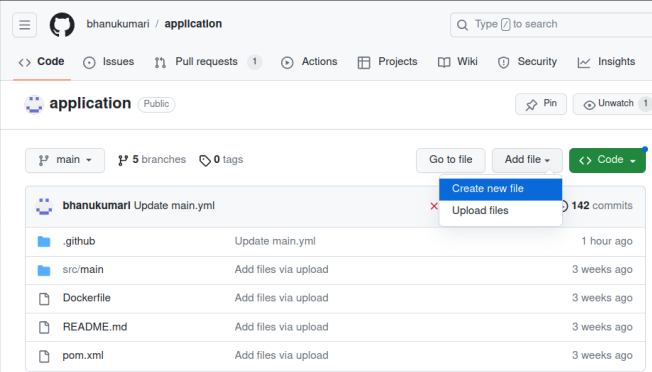The width and height of the screenshot is (652, 372).
Task: Click src/main row's Add files via upload
Action: pos(282,270)
